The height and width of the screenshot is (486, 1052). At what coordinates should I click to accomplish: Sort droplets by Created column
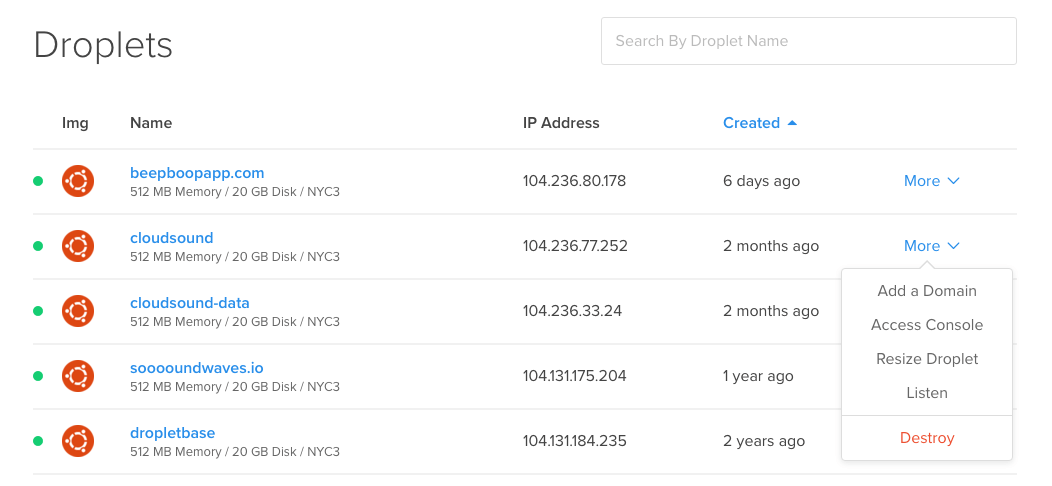[751, 123]
